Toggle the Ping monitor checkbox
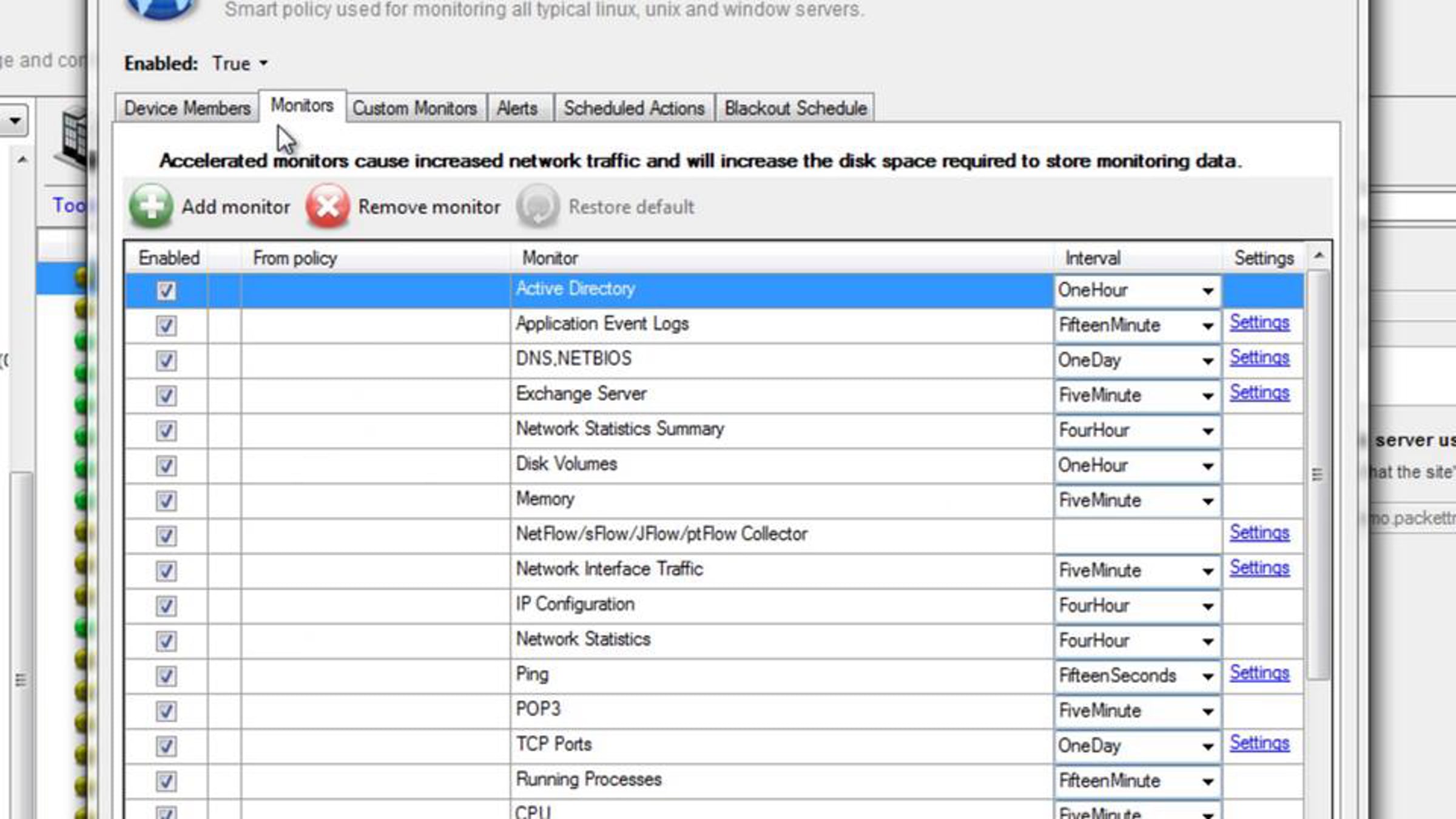The image size is (1456, 819). [x=166, y=676]
